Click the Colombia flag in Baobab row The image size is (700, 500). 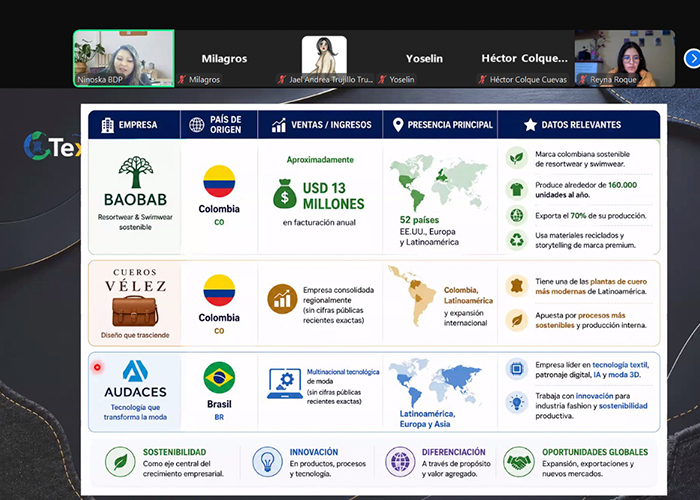(219, 181)
